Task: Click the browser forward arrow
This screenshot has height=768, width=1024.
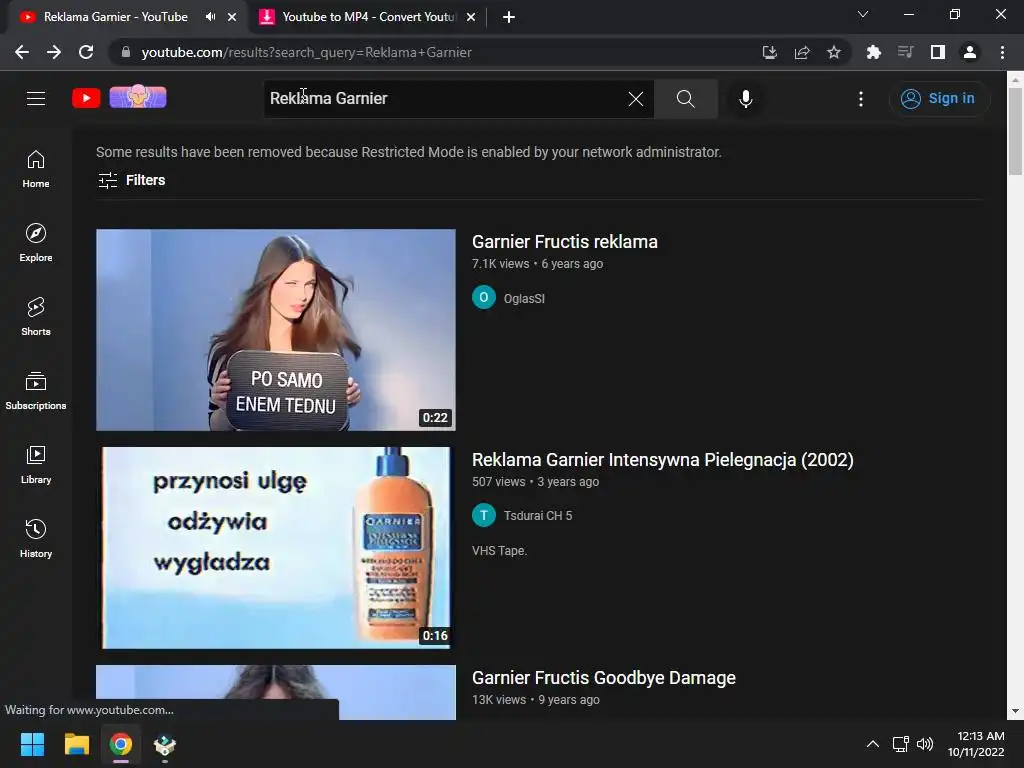Action: click(x=54, y=52)
